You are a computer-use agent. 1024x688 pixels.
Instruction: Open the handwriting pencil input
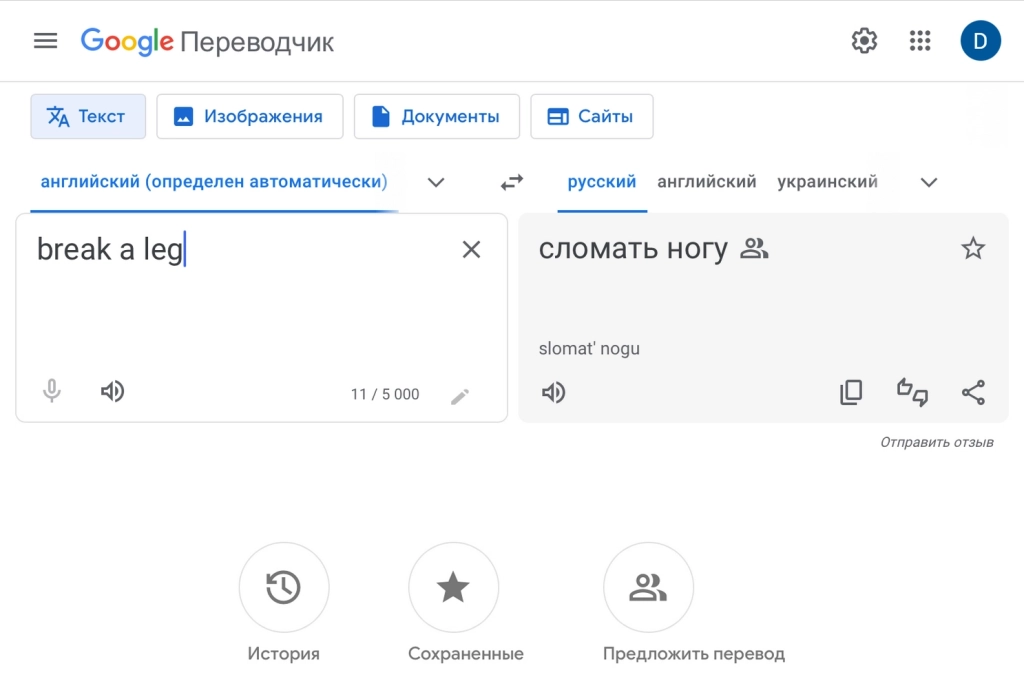pyautogui.click(x=460, y=396)
